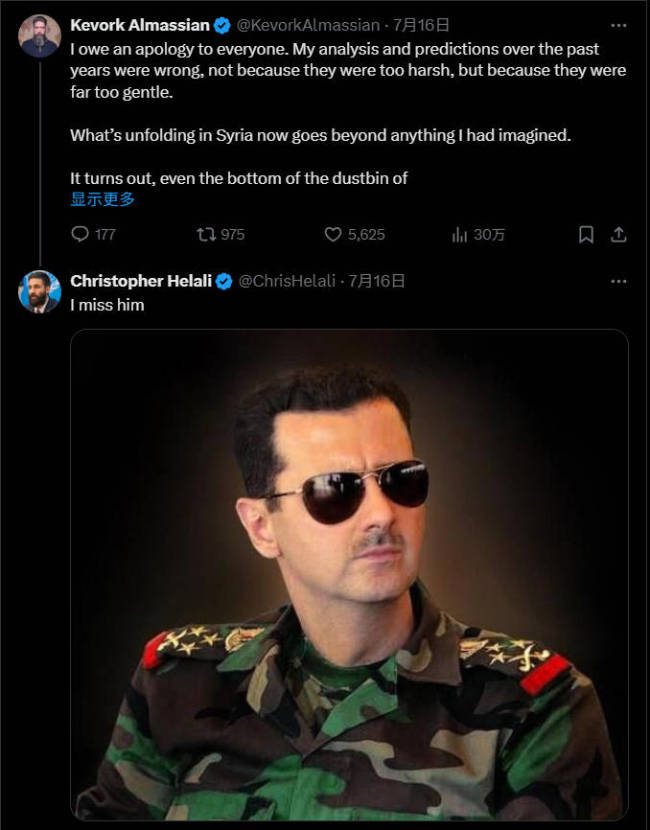Open more options on Christopher Helali's reply

(x=618, y=282)
